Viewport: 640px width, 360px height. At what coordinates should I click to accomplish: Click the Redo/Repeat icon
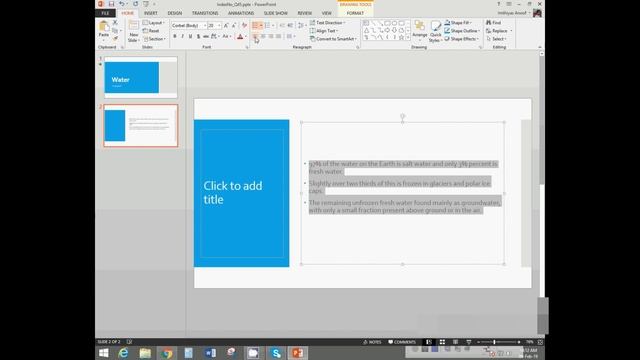coord(136,4)
